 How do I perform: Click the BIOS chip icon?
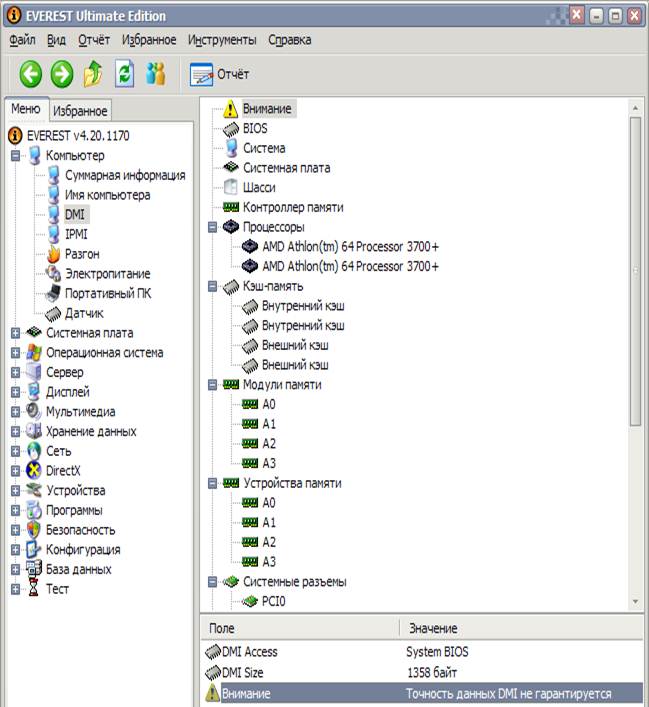click(x=231, y=129)
